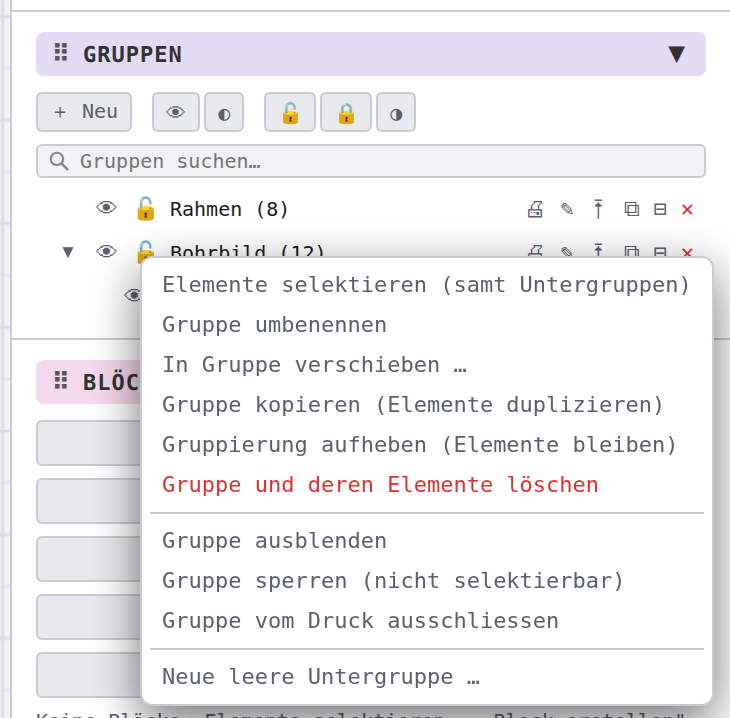This screenshot has width=730, height=718.
Task: Toggle visibility eye of Bohrbild group
Action: click(x=106, y=251)
